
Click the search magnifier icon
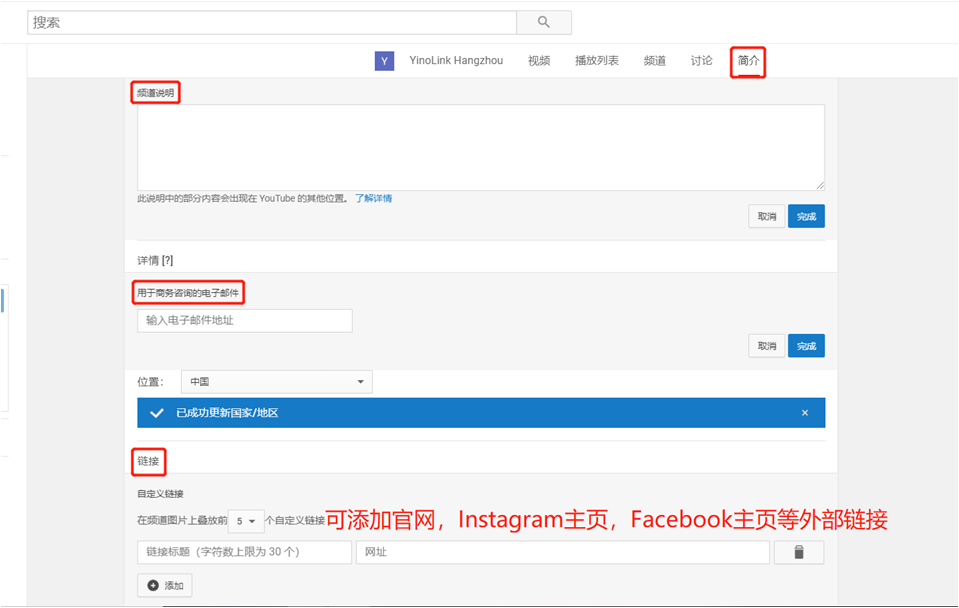(543, 22)
